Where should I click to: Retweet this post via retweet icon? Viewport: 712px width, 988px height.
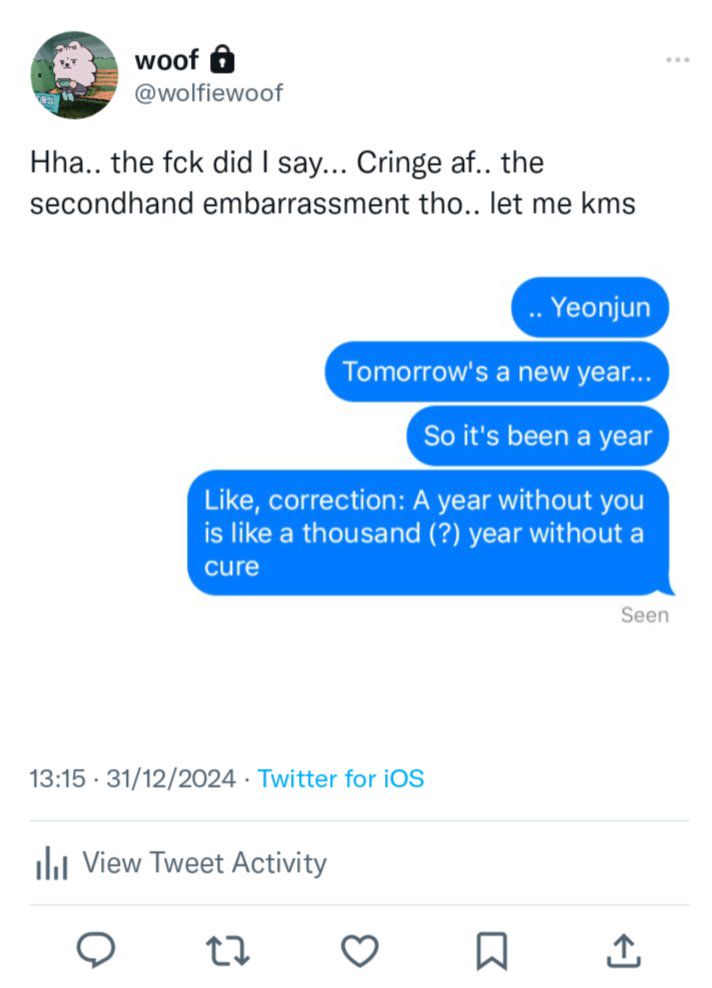tap(228, 951)
